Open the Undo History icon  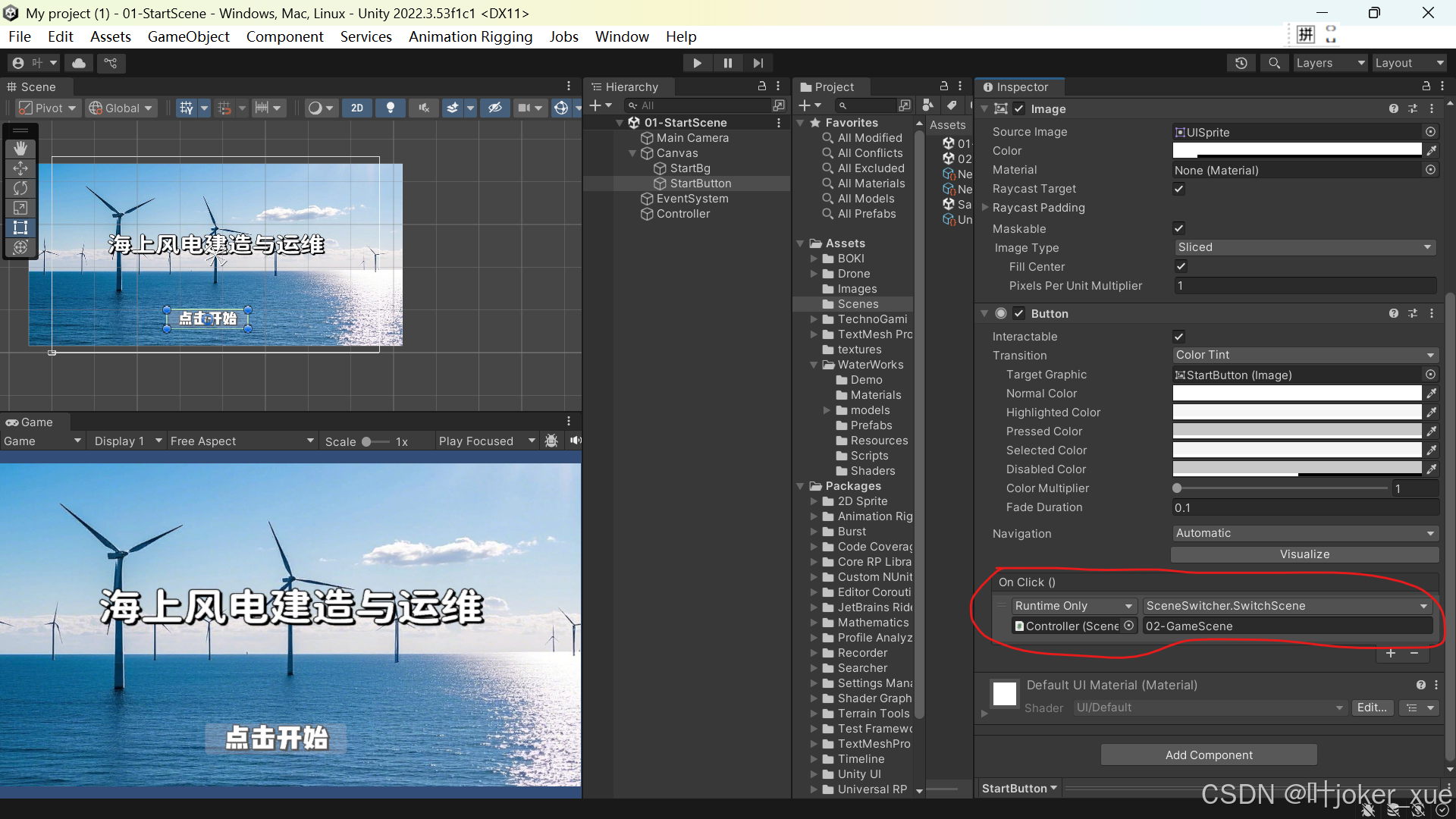(x=1241, y=63)
